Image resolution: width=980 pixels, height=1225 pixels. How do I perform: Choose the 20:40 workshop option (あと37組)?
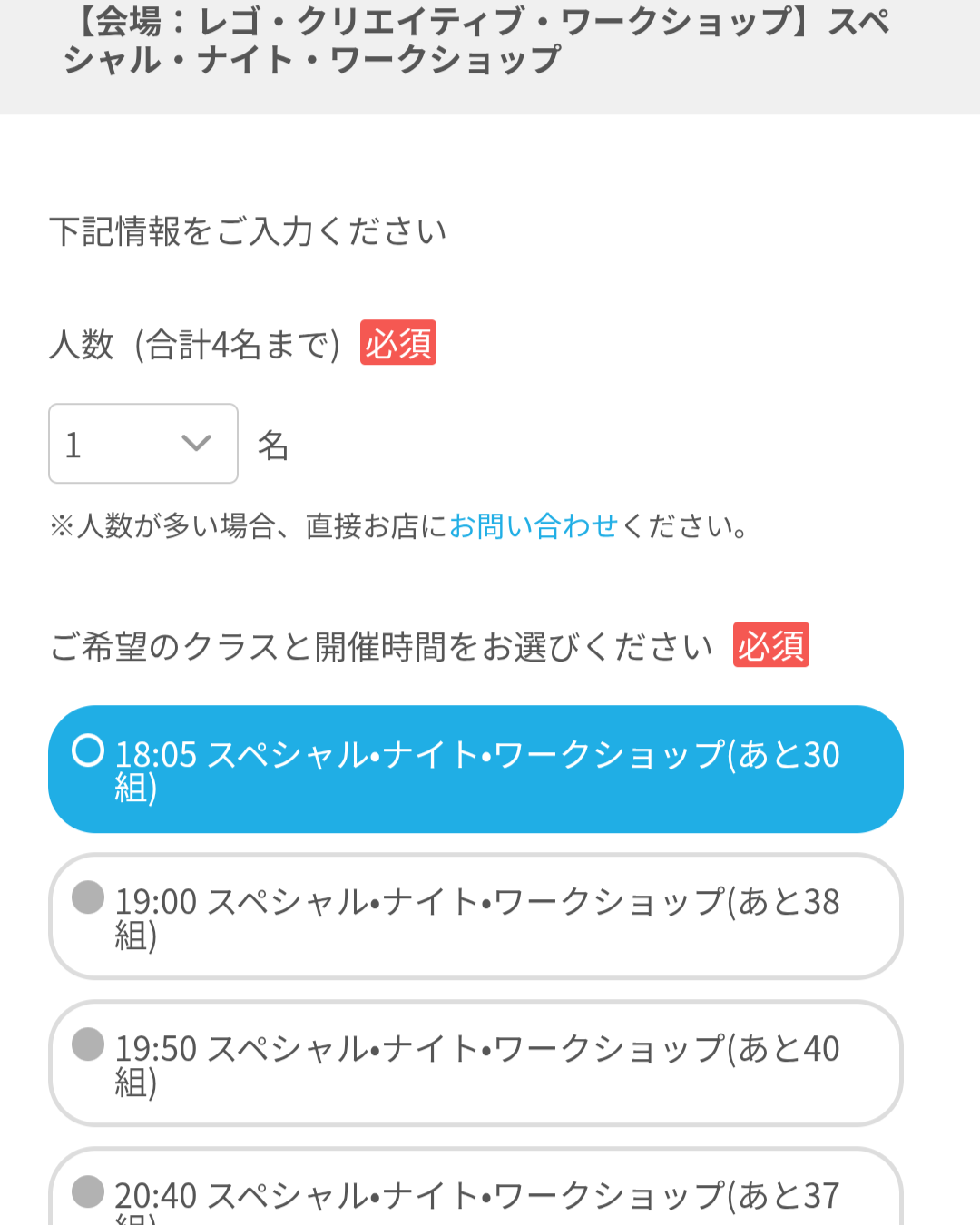point(475,1198)
